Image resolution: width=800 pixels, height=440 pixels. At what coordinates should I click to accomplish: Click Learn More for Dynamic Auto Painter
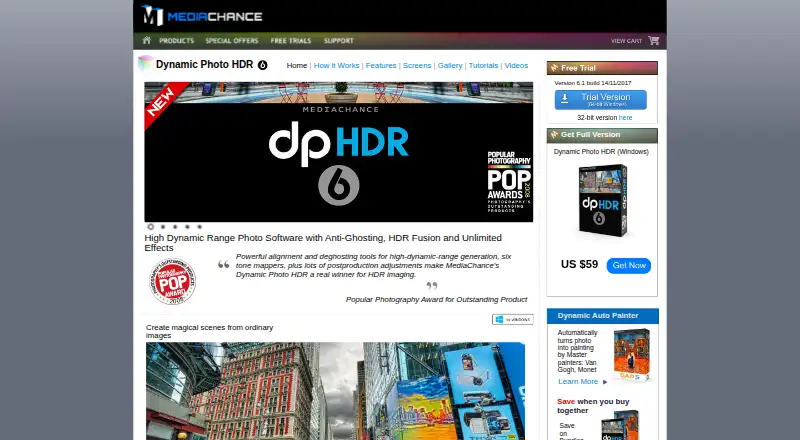578,382
